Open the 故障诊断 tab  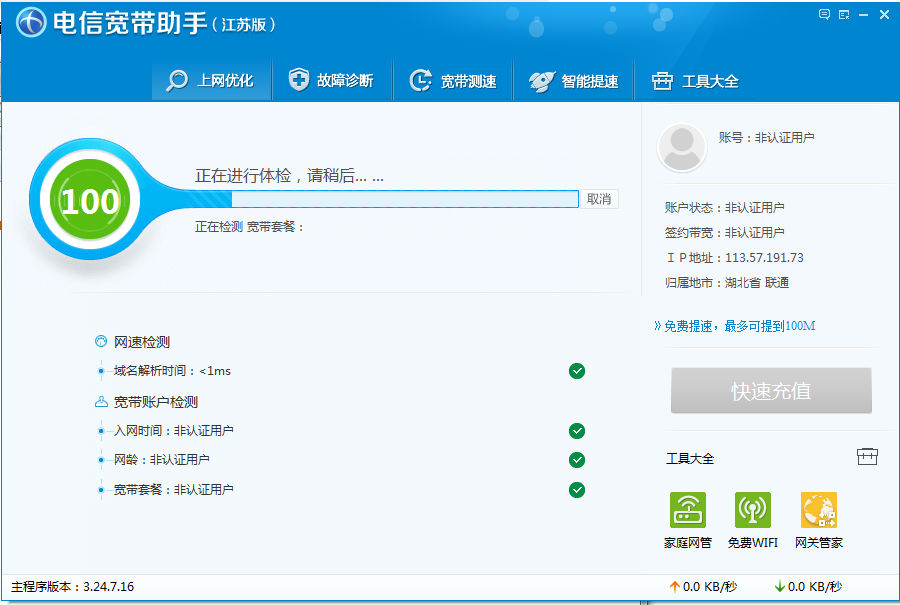click(x=332, y=80)
